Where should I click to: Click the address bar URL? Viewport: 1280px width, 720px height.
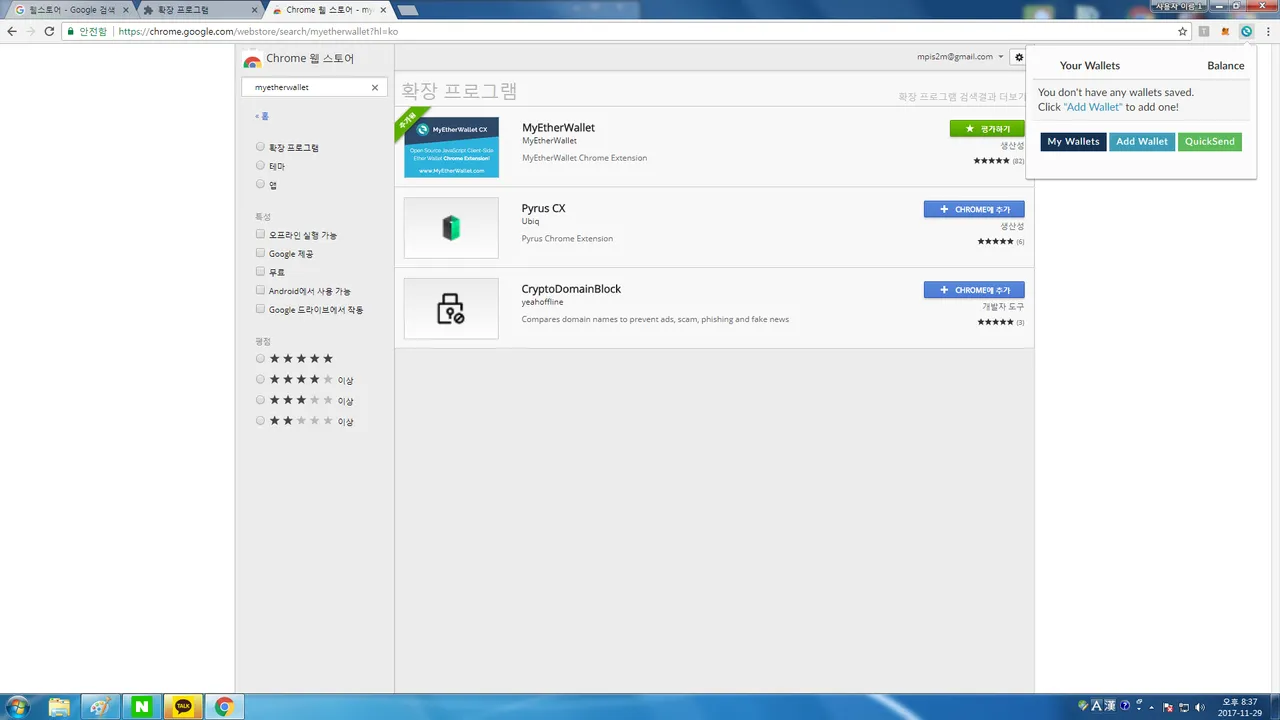click(258, 31)
